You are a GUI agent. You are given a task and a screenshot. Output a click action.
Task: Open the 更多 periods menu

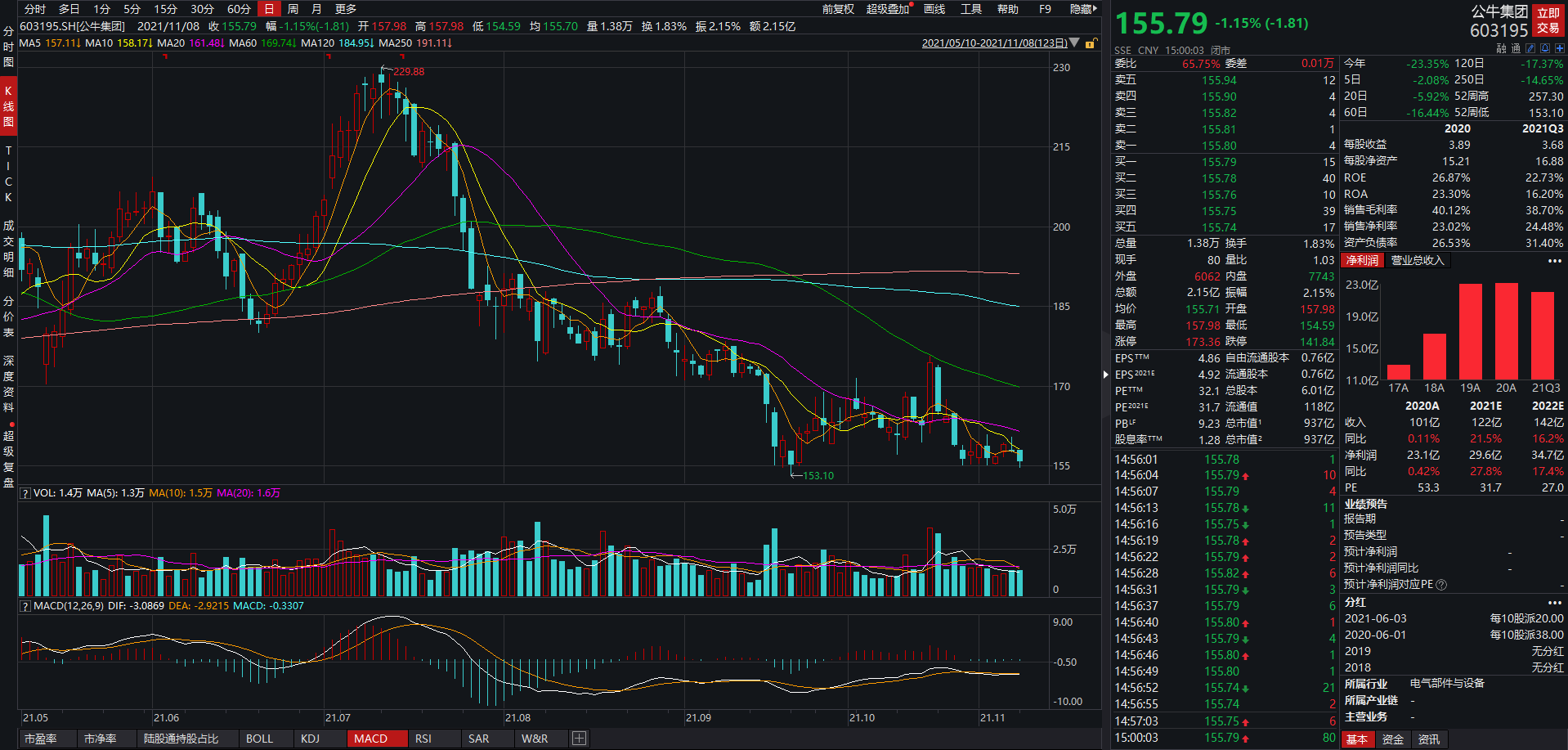click(x=346, y=9)
